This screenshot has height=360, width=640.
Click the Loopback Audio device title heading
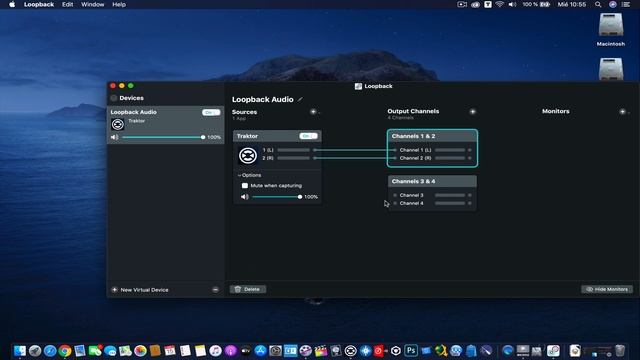pos(262,99)
